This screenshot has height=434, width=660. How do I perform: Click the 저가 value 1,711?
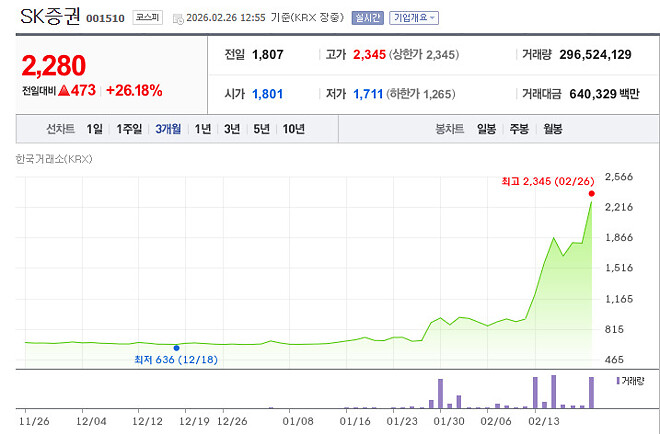click(368, 94)
